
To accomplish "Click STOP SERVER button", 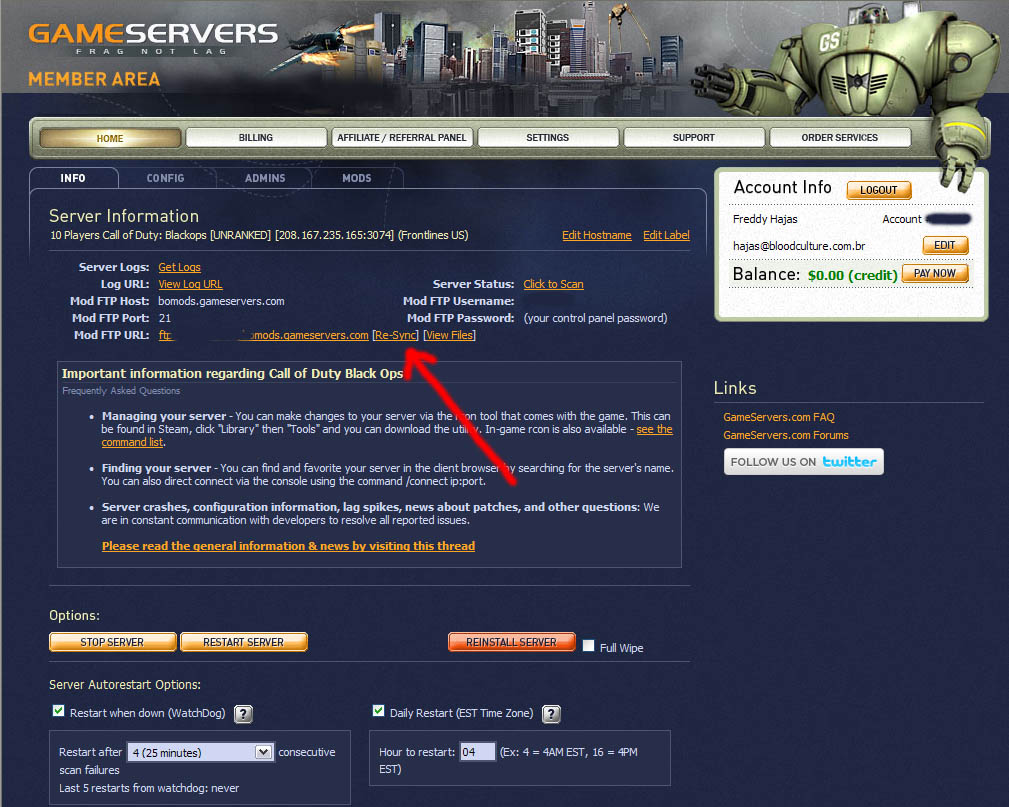I will click(x=113, y=642).
